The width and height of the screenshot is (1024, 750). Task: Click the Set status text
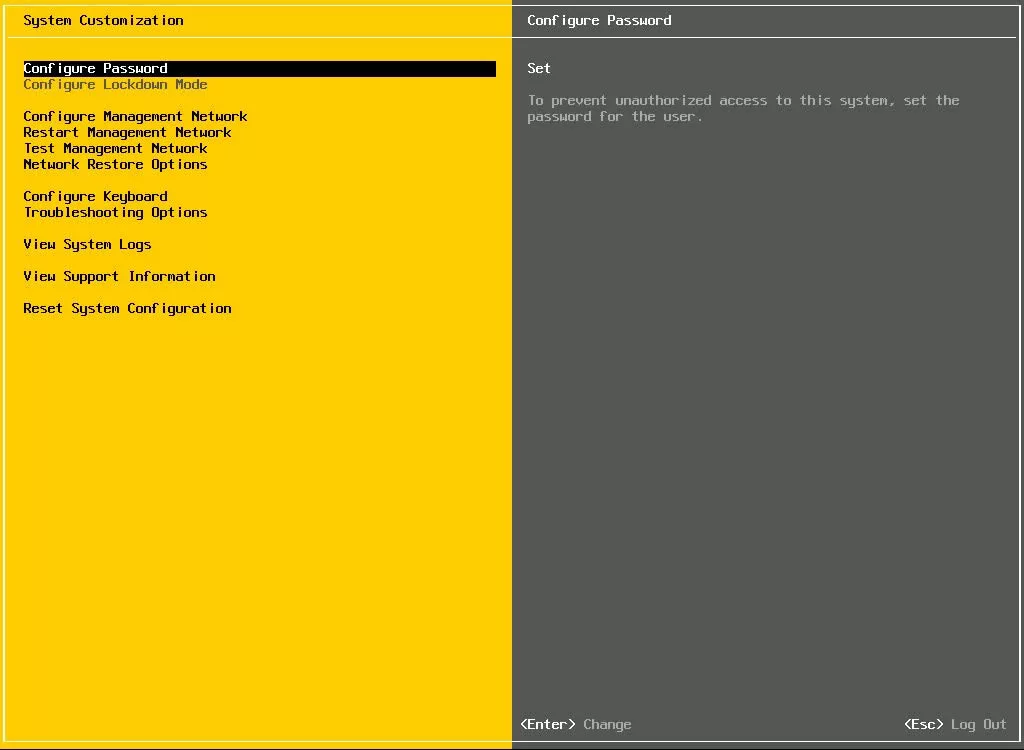[539, 69]
